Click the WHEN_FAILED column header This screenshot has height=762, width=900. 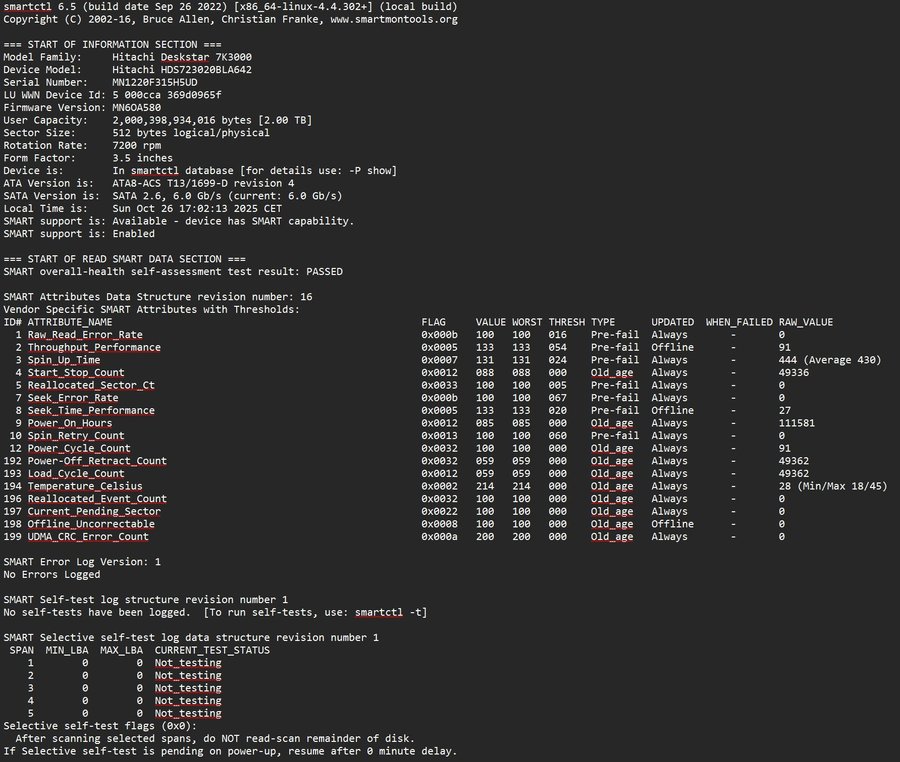pos(739,322)
